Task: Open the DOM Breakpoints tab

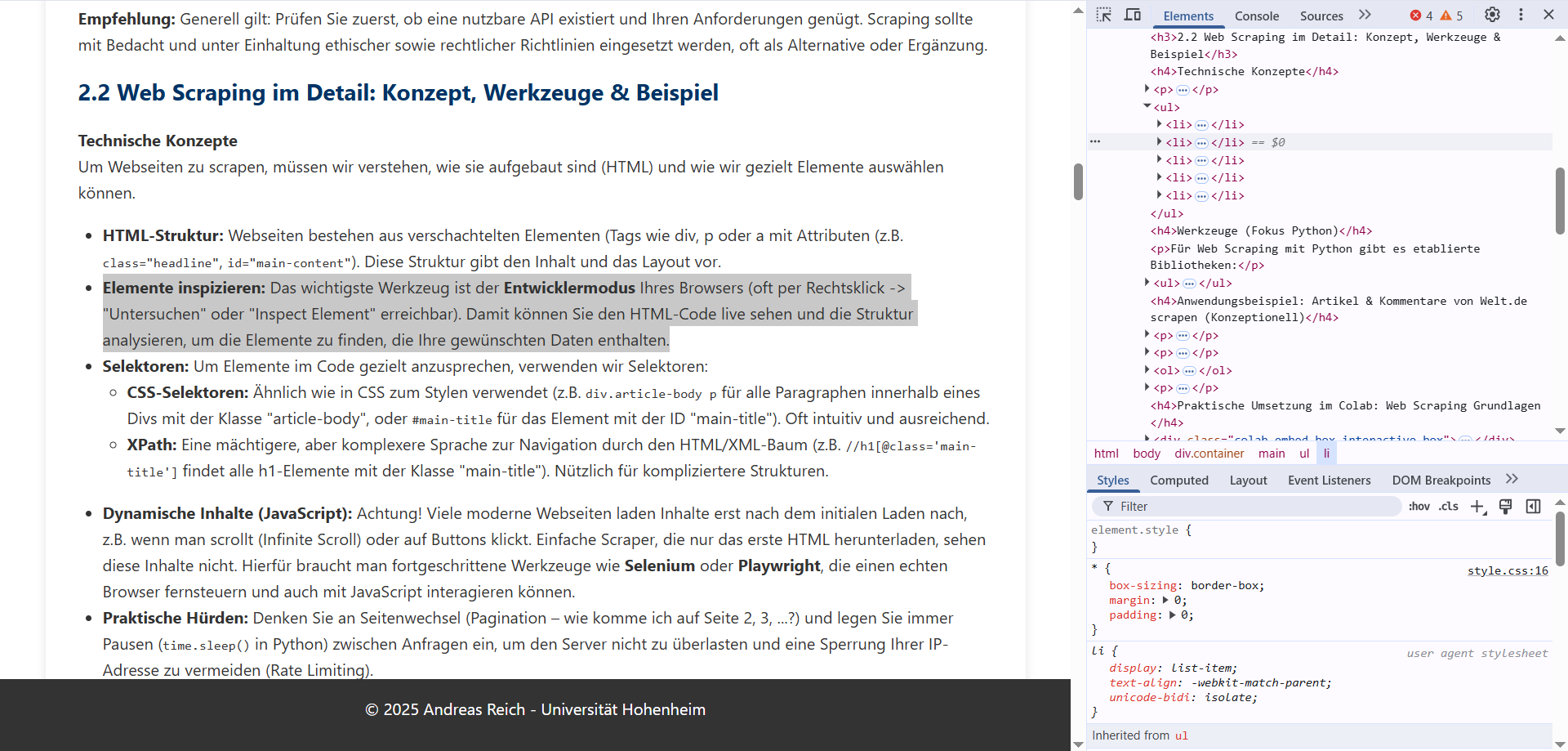Action: pos(1441,481)
